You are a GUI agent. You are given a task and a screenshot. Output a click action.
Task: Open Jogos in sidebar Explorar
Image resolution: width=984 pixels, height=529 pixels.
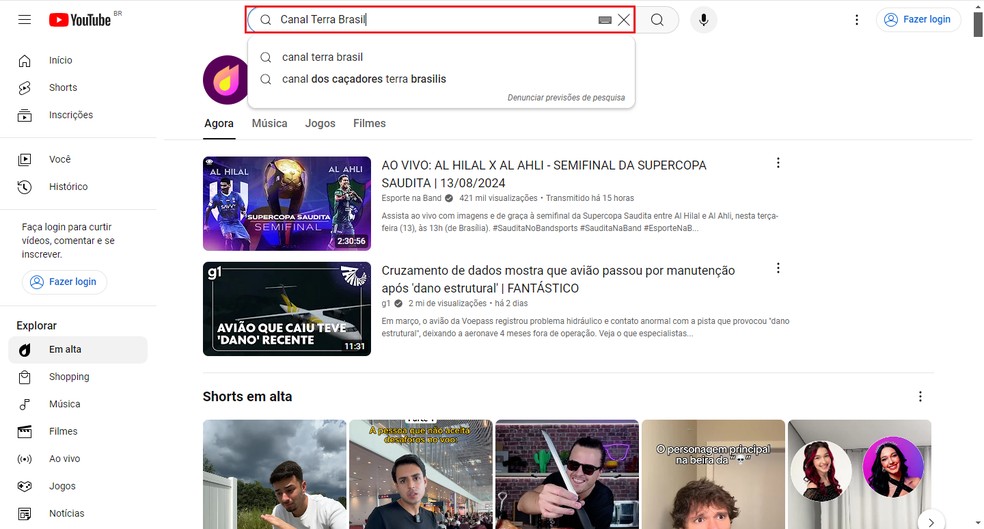click(x=78, y=486)
